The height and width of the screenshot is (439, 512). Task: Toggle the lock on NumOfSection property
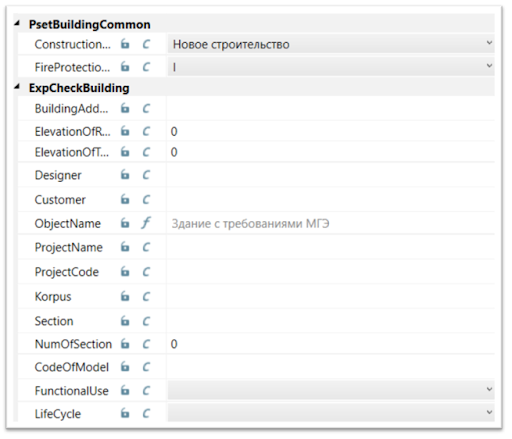coord(125,344)
